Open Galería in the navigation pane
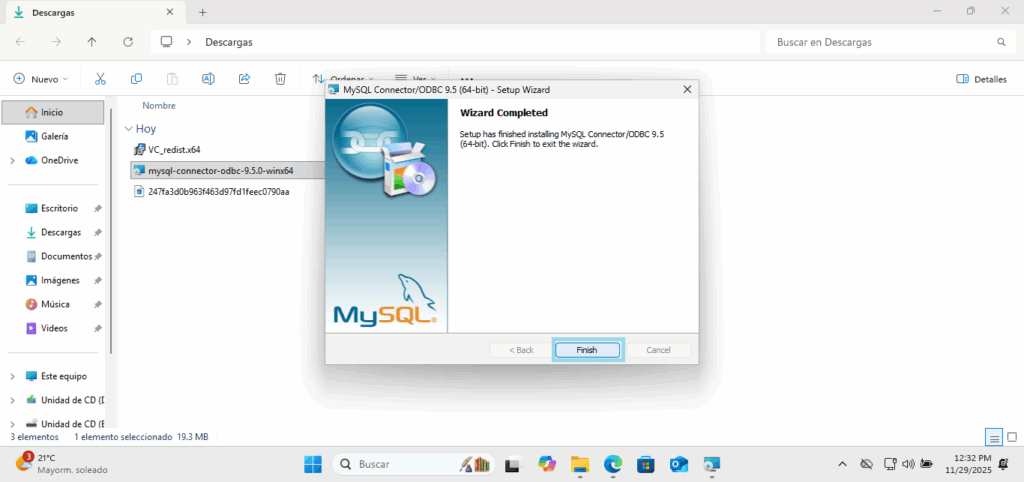Viewport: 1024px width, 482px height. (x=55, y=137)
